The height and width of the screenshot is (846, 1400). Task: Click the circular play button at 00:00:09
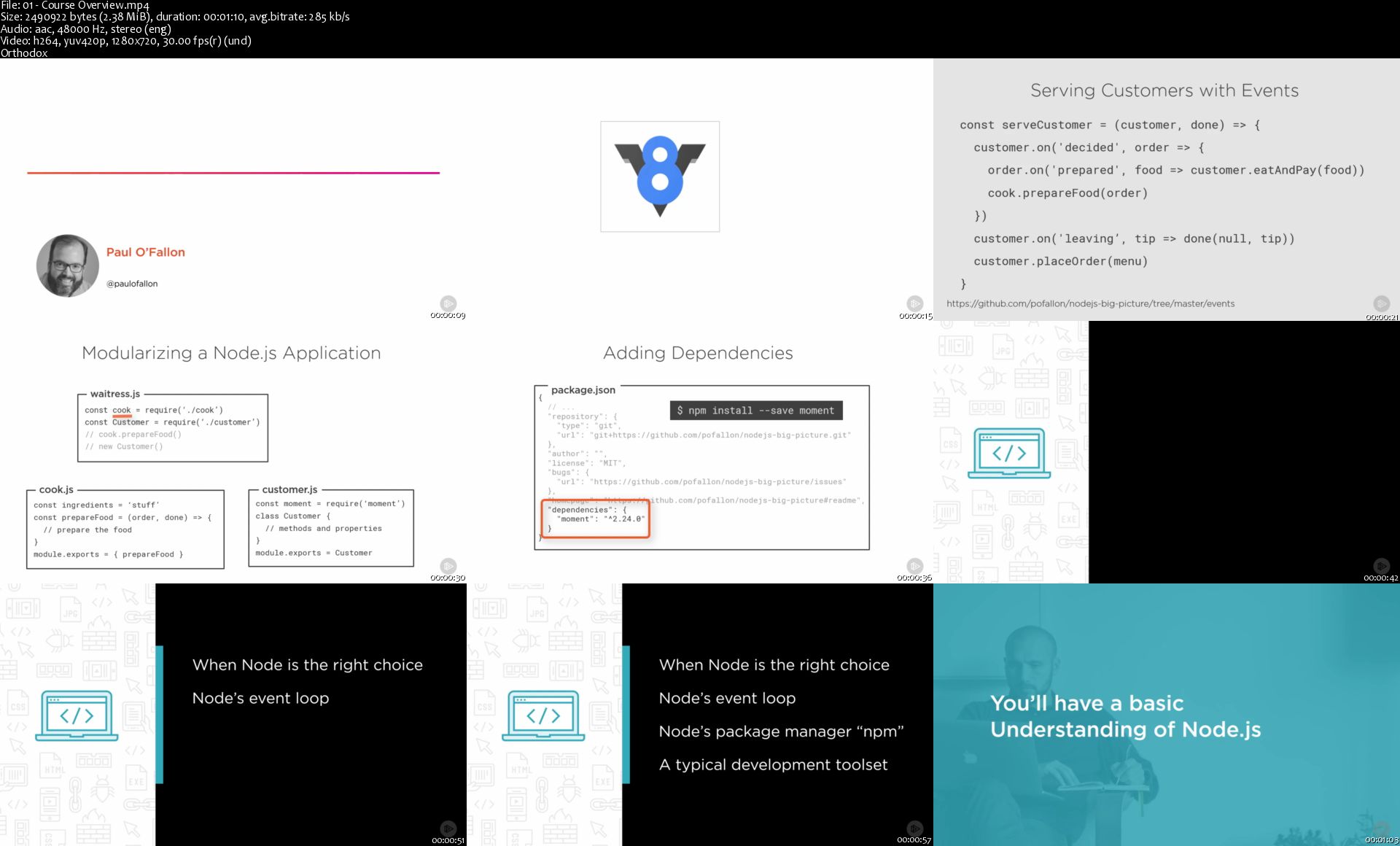[447, 303]
